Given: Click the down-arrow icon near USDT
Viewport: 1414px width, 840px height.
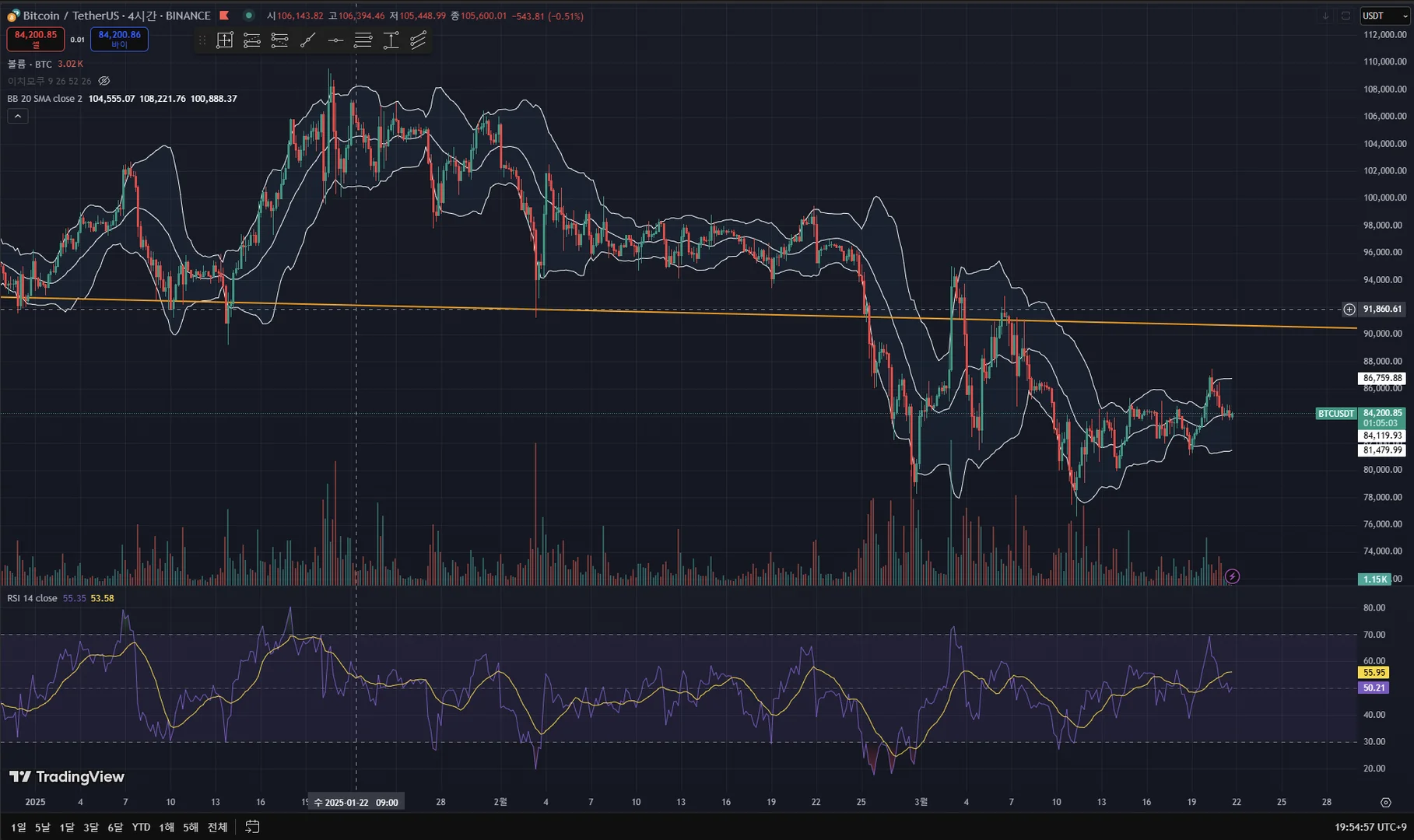Looking at the screenshot, I should 1325,16.
